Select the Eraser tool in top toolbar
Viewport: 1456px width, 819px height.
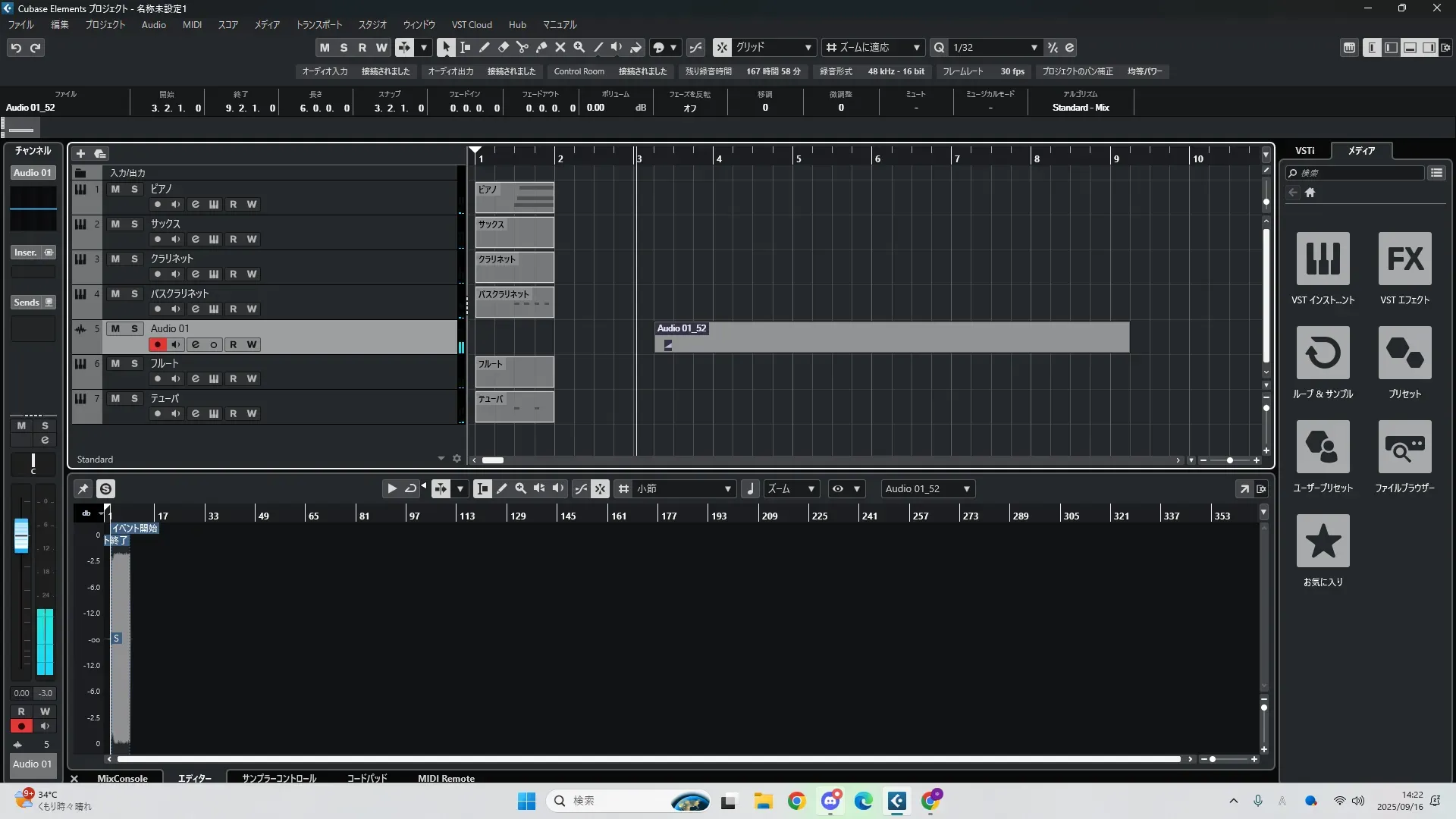(504, 47)
